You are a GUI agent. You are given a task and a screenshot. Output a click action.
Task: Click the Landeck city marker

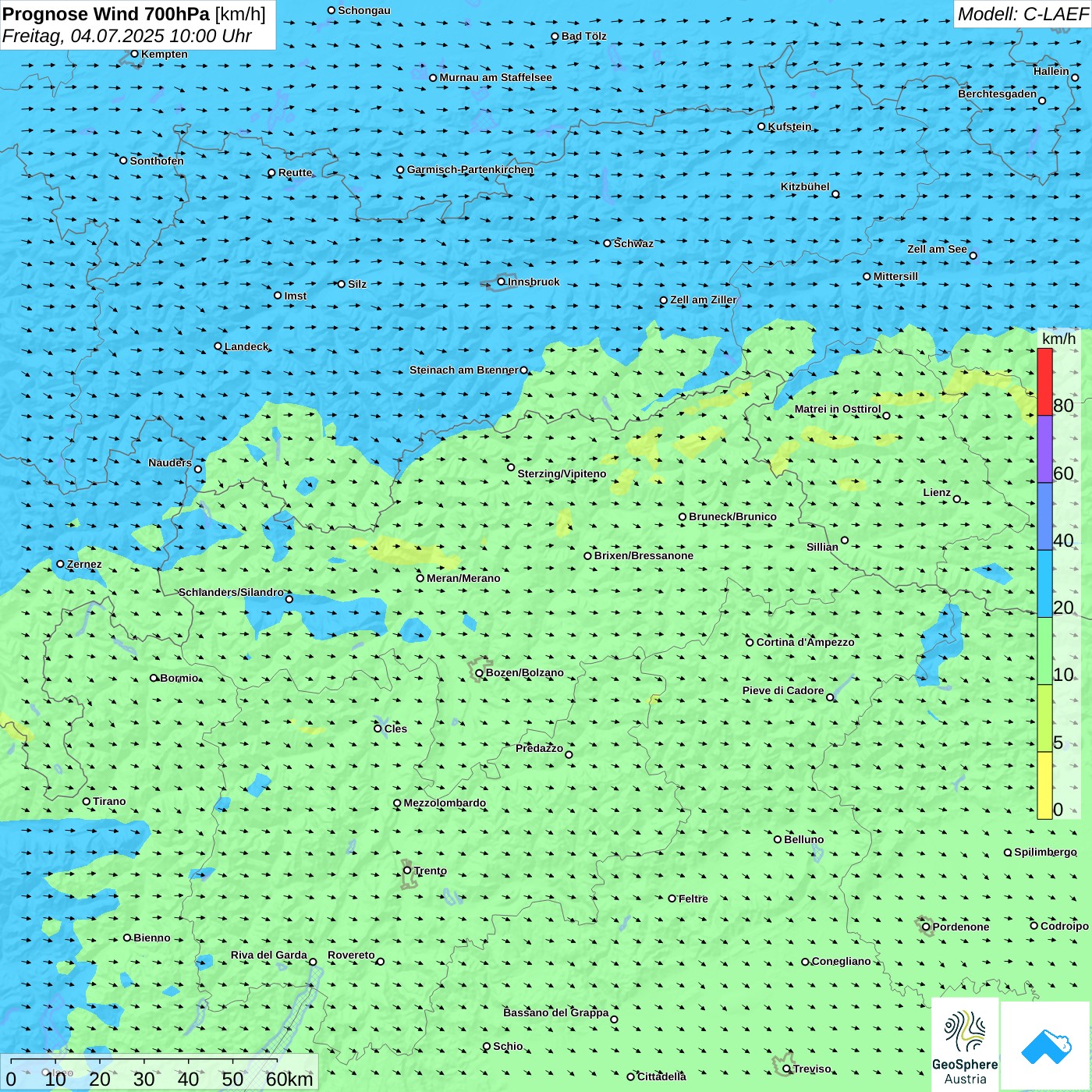[218, 346]
